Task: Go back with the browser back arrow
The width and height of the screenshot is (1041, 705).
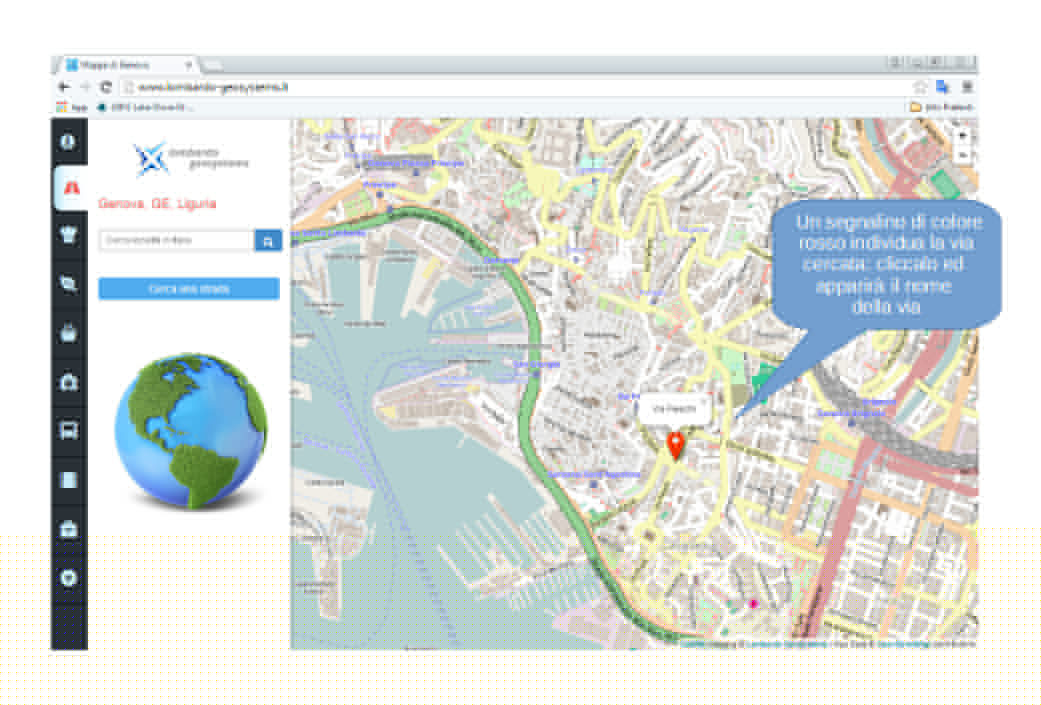Action: pyautogui.click(x=64, y=87)
